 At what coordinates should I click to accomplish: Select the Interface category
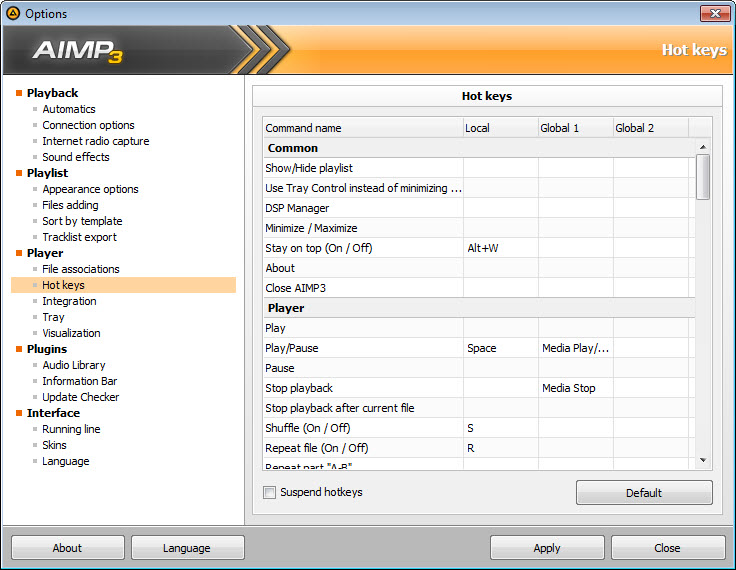[x=53, y=413]
